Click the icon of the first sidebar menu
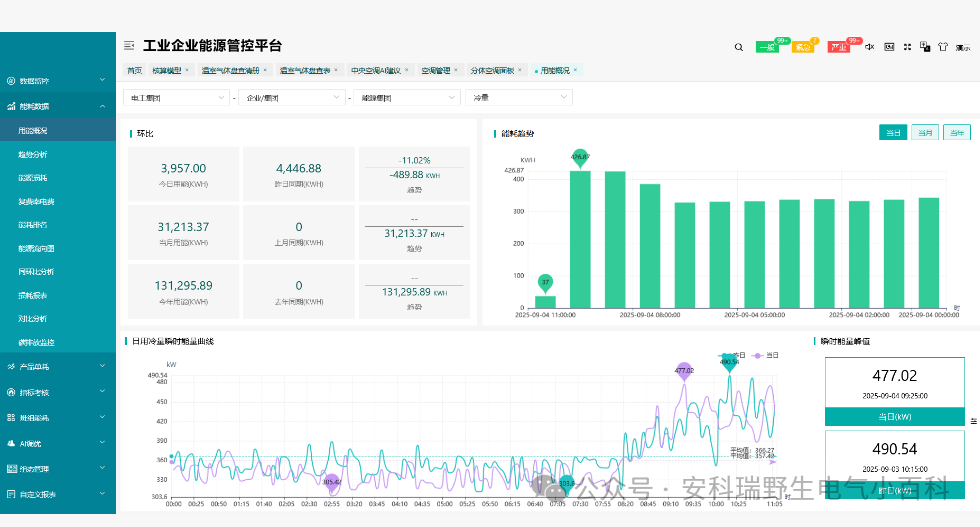 [11, 81]
